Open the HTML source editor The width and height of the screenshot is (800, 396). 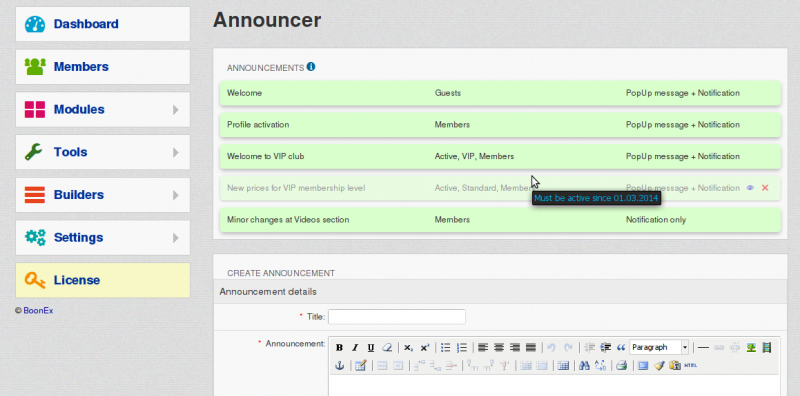[x=691, y=365]
